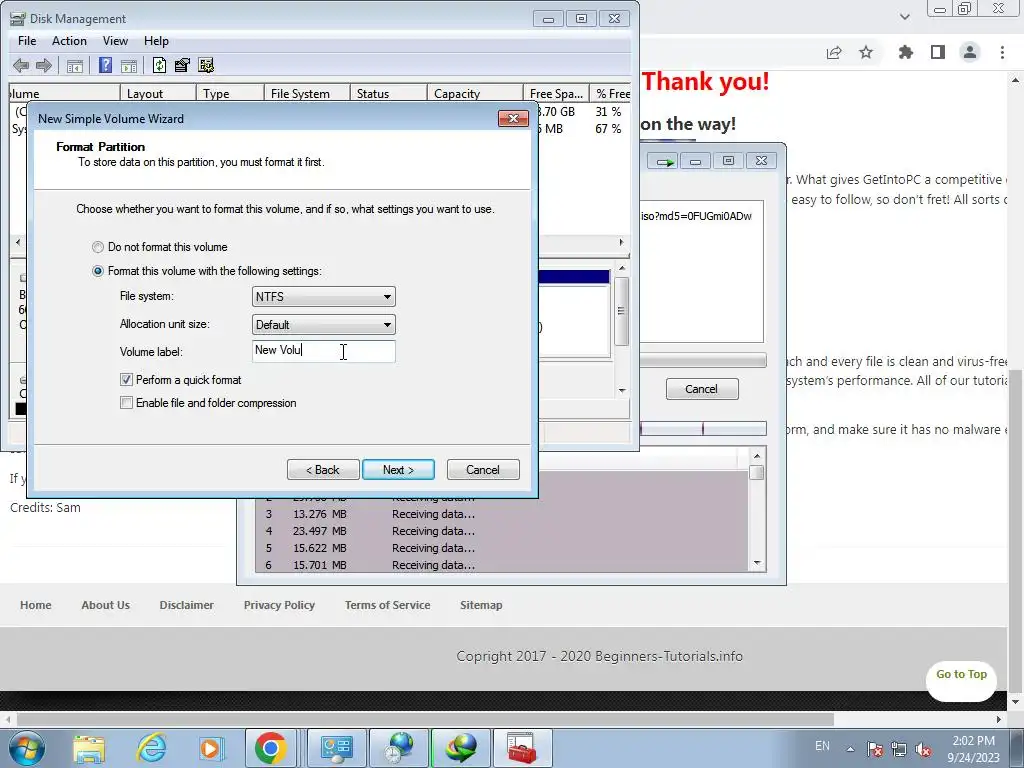Switch to Disk Management taskbar icon
Image resolution: width=1024 pixels, height=768 pixels.
click(336, 748)
